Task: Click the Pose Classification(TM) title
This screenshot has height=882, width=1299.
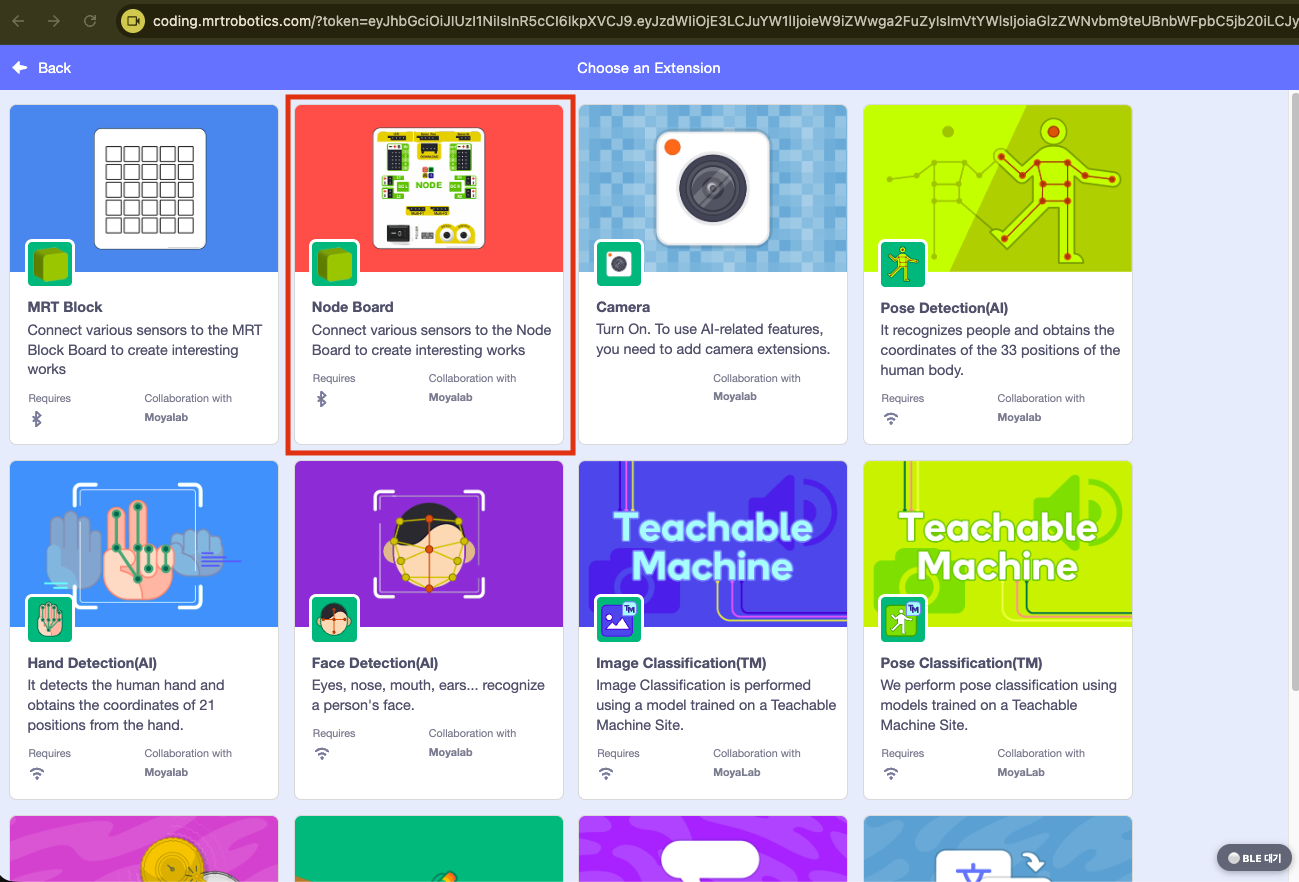Action: [x=962, y=663]
